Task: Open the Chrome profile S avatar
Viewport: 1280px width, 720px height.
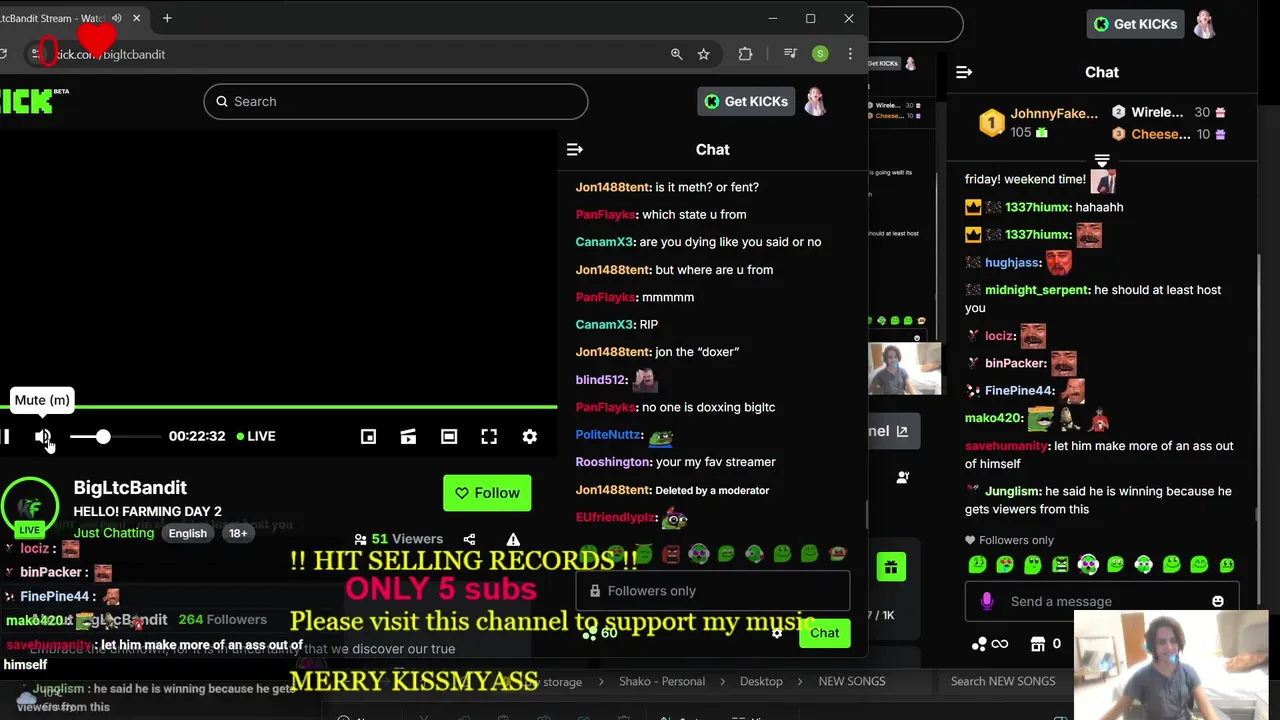Action: (x=820, y=54)
